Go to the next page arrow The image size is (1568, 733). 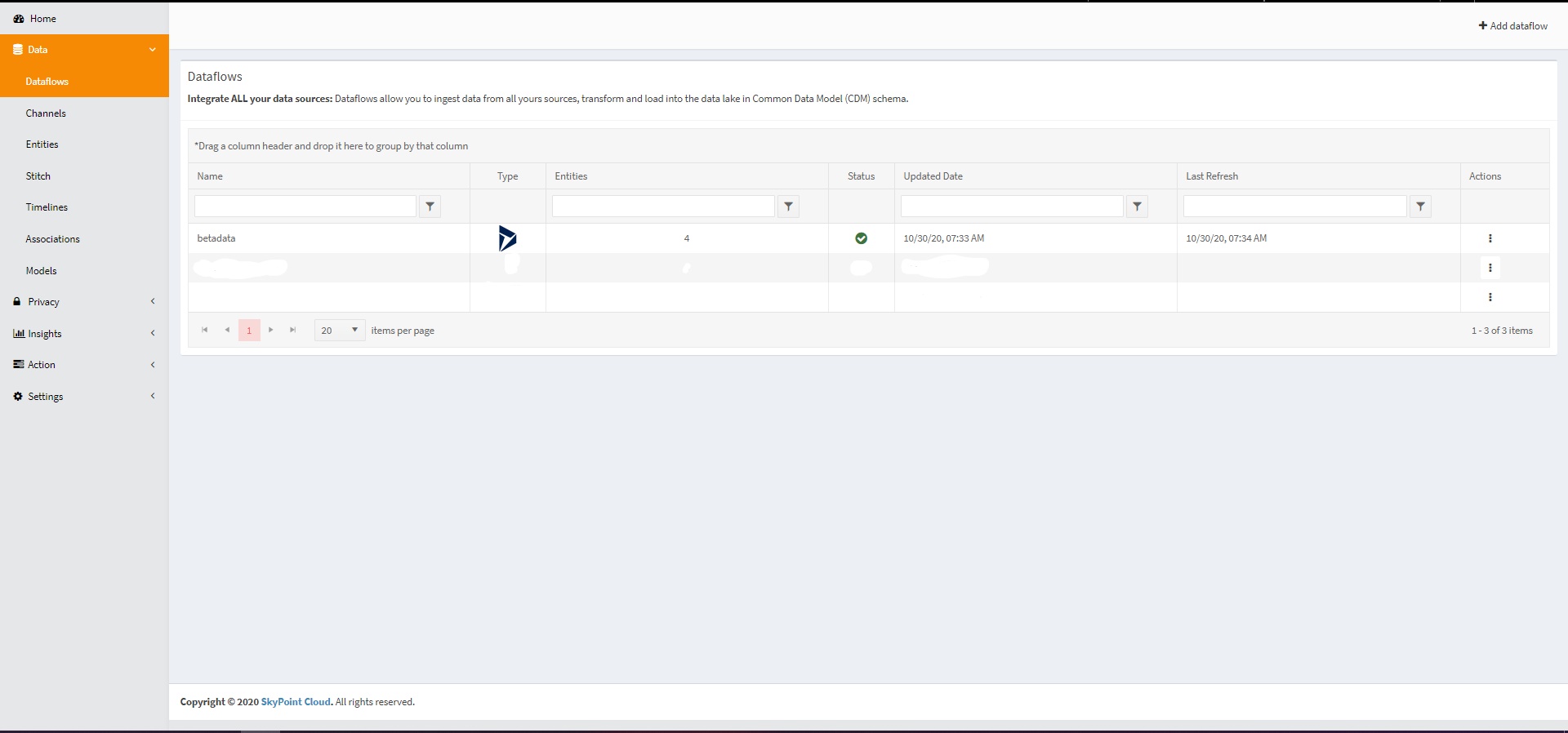tap(271, 330)
